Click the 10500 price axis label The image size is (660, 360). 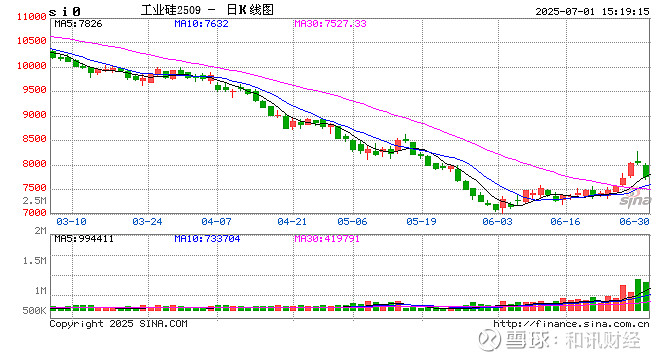[x=32, y=41]
